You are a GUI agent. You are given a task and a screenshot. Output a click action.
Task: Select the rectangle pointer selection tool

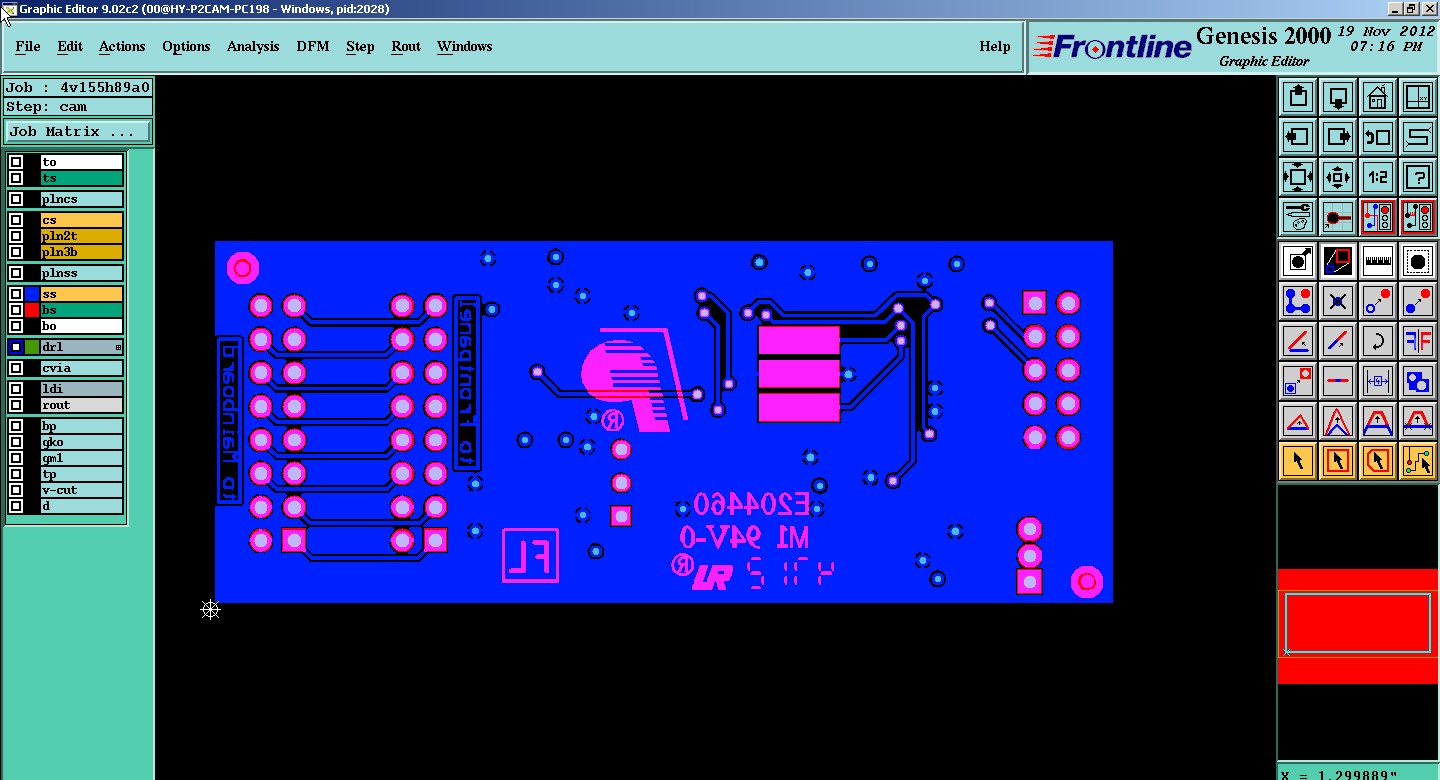click(1338, 461)
